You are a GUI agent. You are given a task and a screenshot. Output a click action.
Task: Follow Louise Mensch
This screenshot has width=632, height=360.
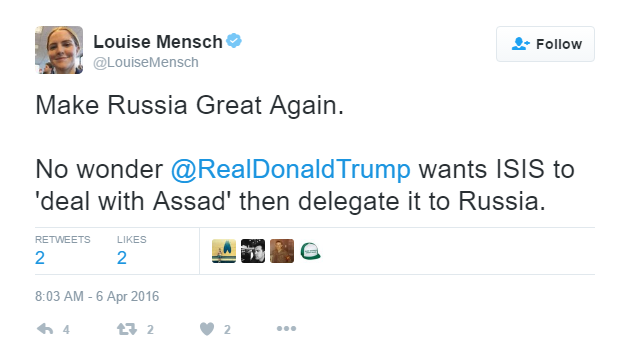pyautogui.click(x=545, y=44)
